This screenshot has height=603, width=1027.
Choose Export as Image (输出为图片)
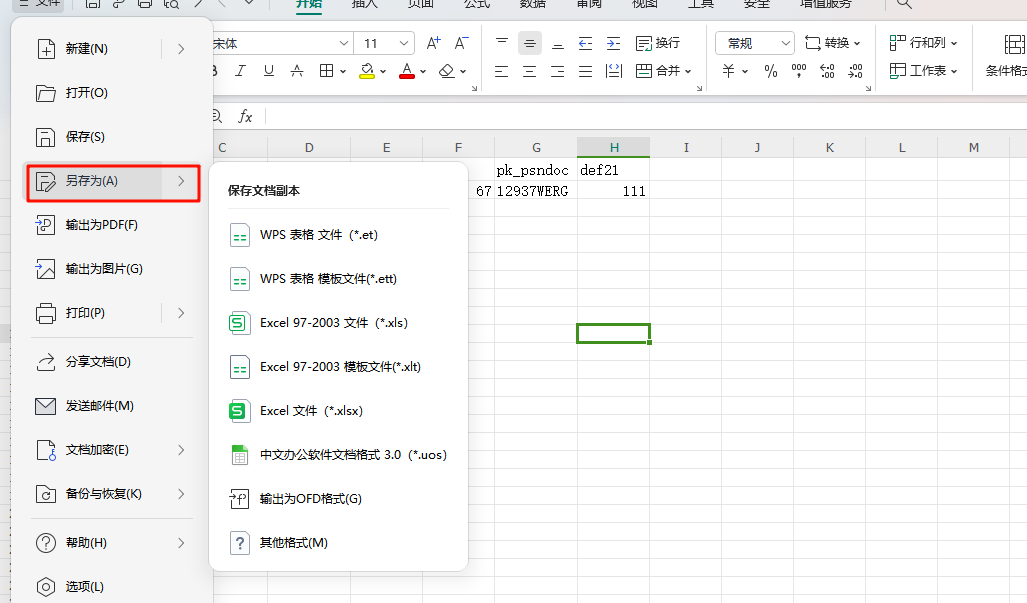111,269
